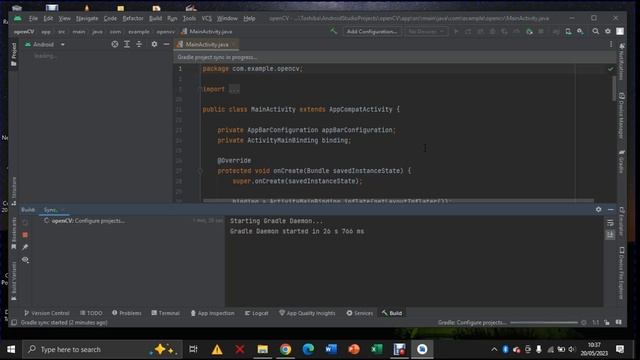Open the Terminal tool window
Viewport: 640px width, 360px height.
165,313
